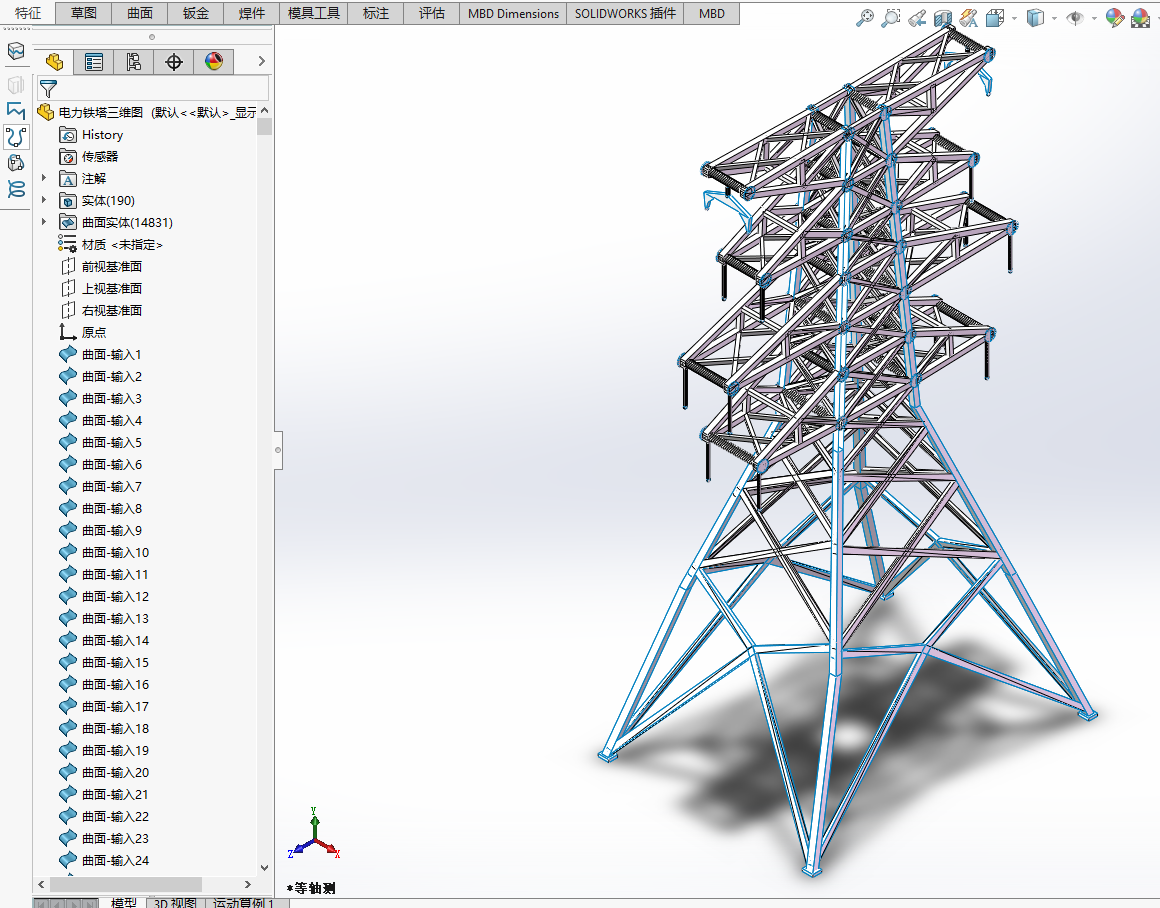Click the feature tree filter funnel icon

(x=48, y=89)
